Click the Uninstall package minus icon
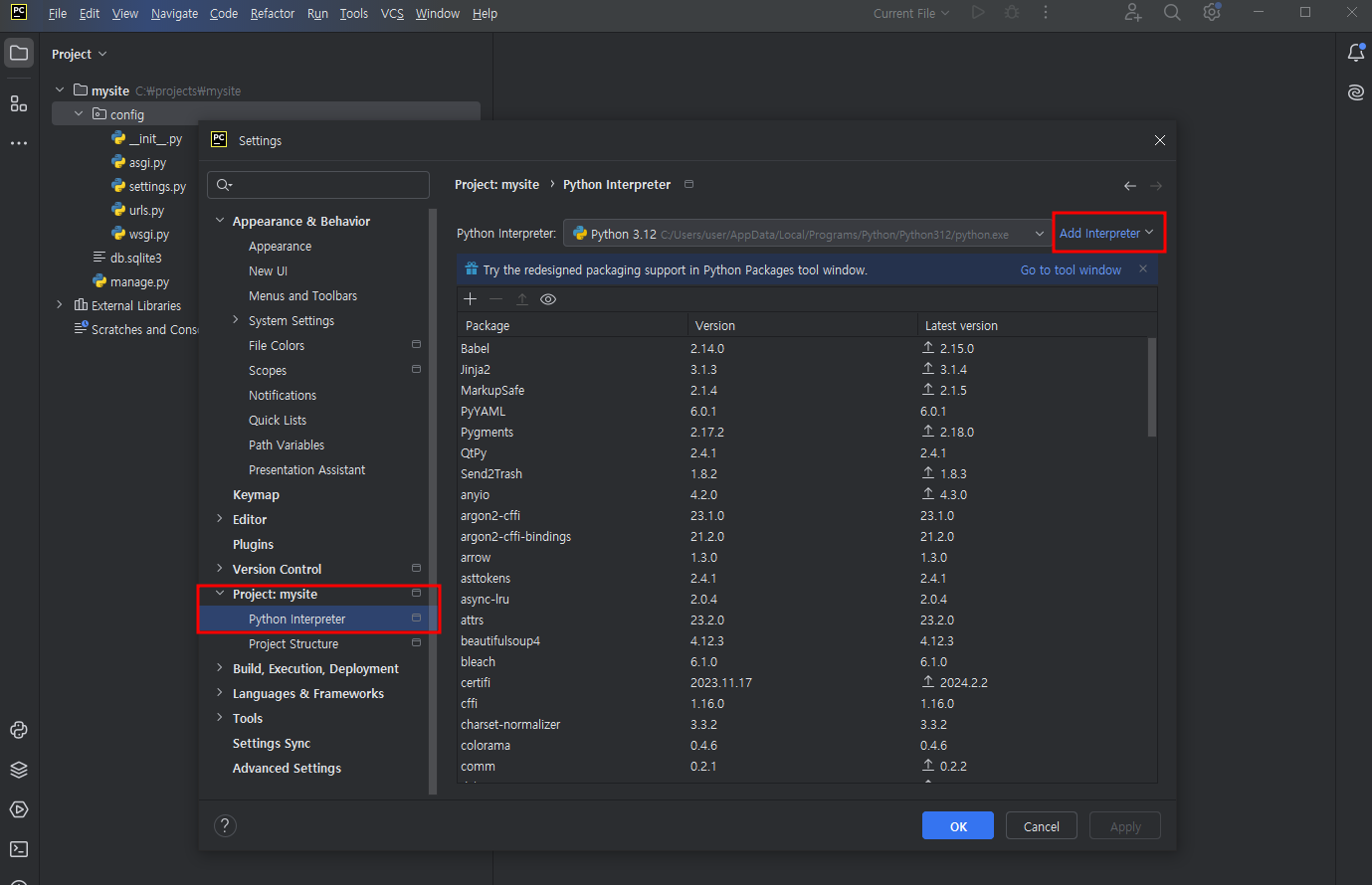Screen dimensions: 1372x885 point(496,299)
